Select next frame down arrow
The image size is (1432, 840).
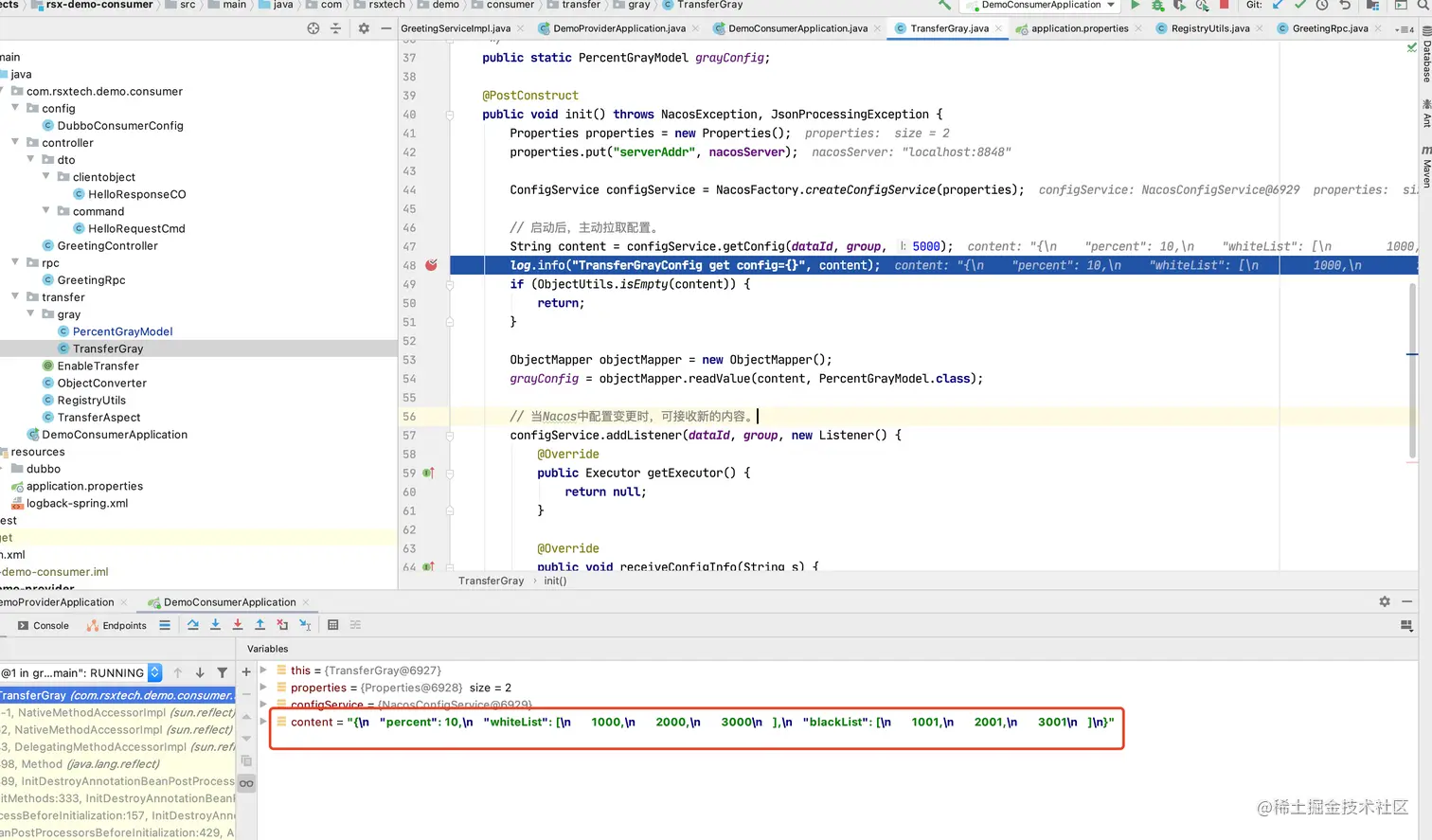(x=200, y=672)
